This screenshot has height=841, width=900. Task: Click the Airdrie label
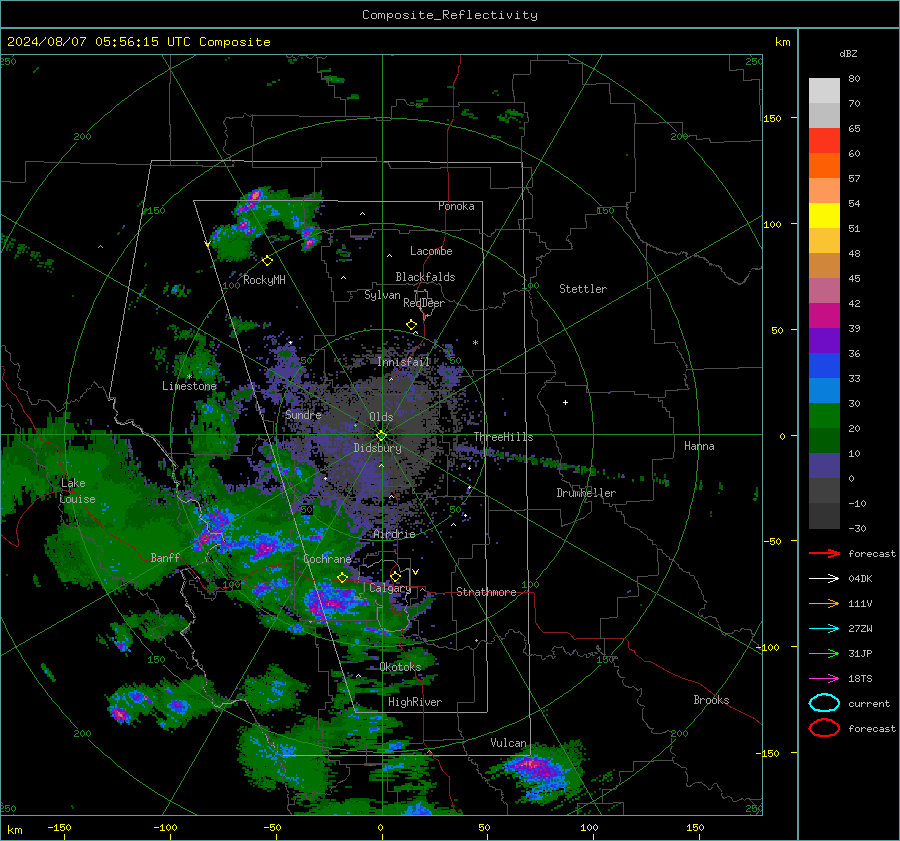point(394,534)
